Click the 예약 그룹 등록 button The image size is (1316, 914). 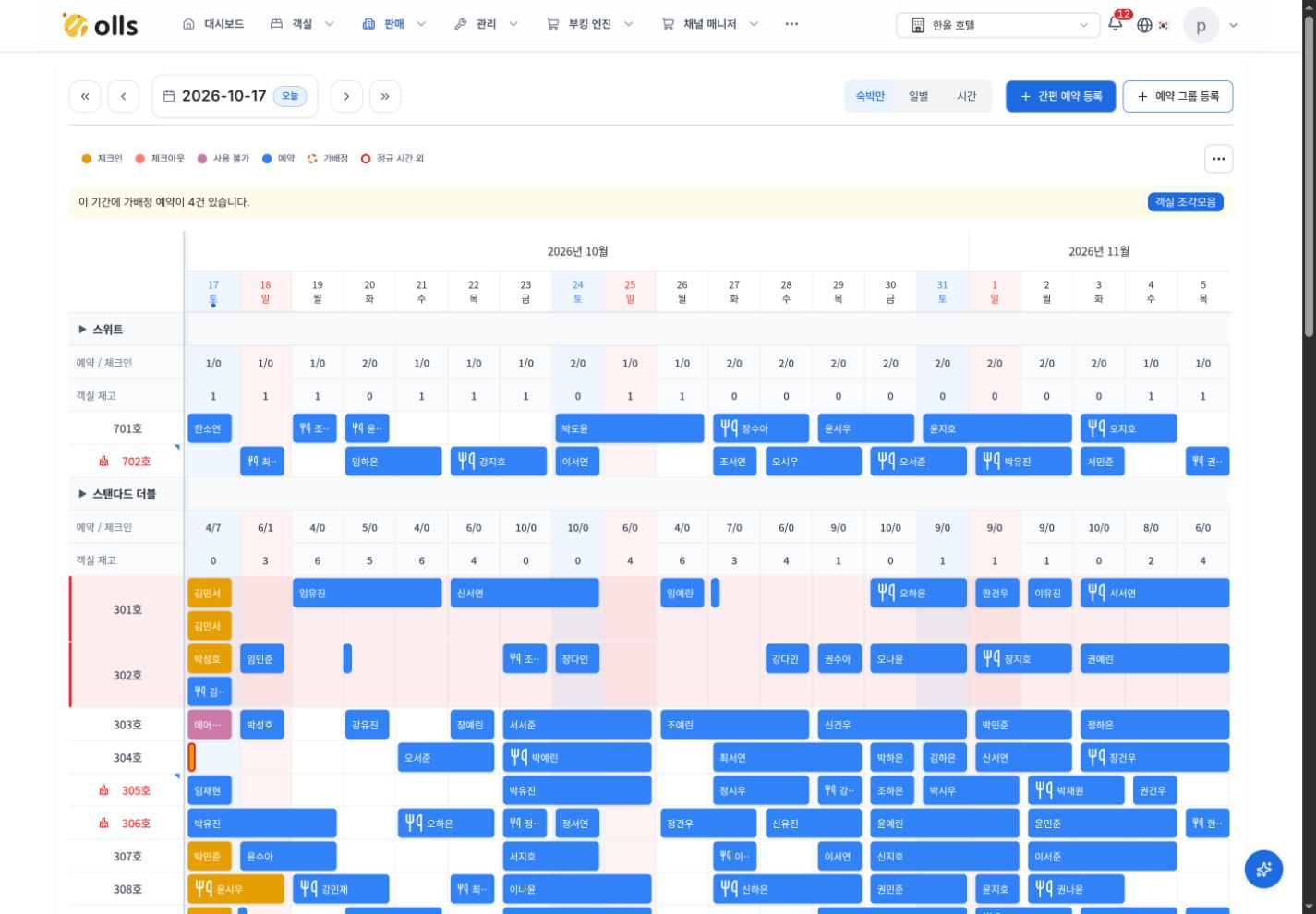point(1177,96)
